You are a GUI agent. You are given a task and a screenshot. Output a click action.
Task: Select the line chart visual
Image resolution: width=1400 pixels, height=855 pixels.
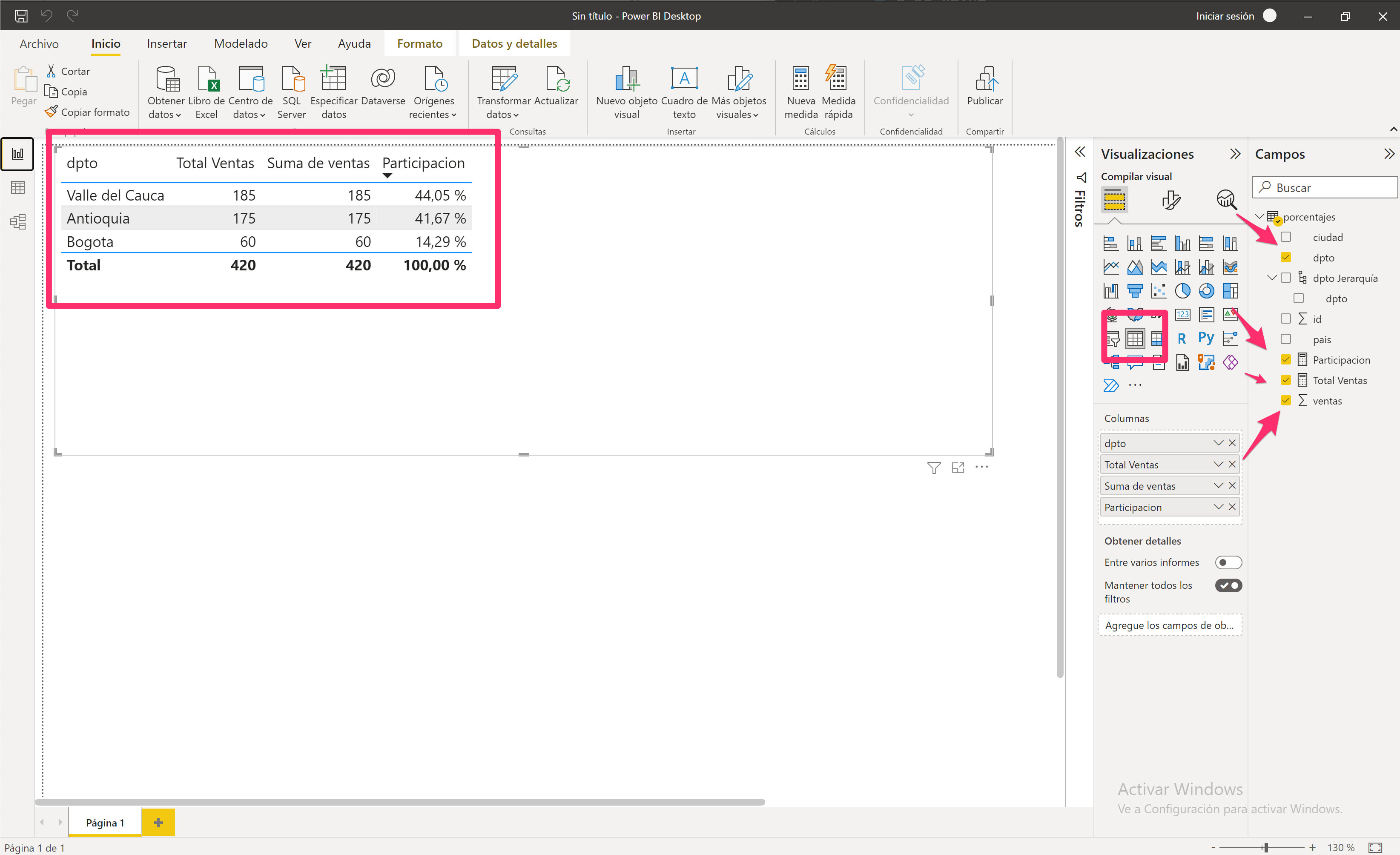click(x=1111, y=267)
